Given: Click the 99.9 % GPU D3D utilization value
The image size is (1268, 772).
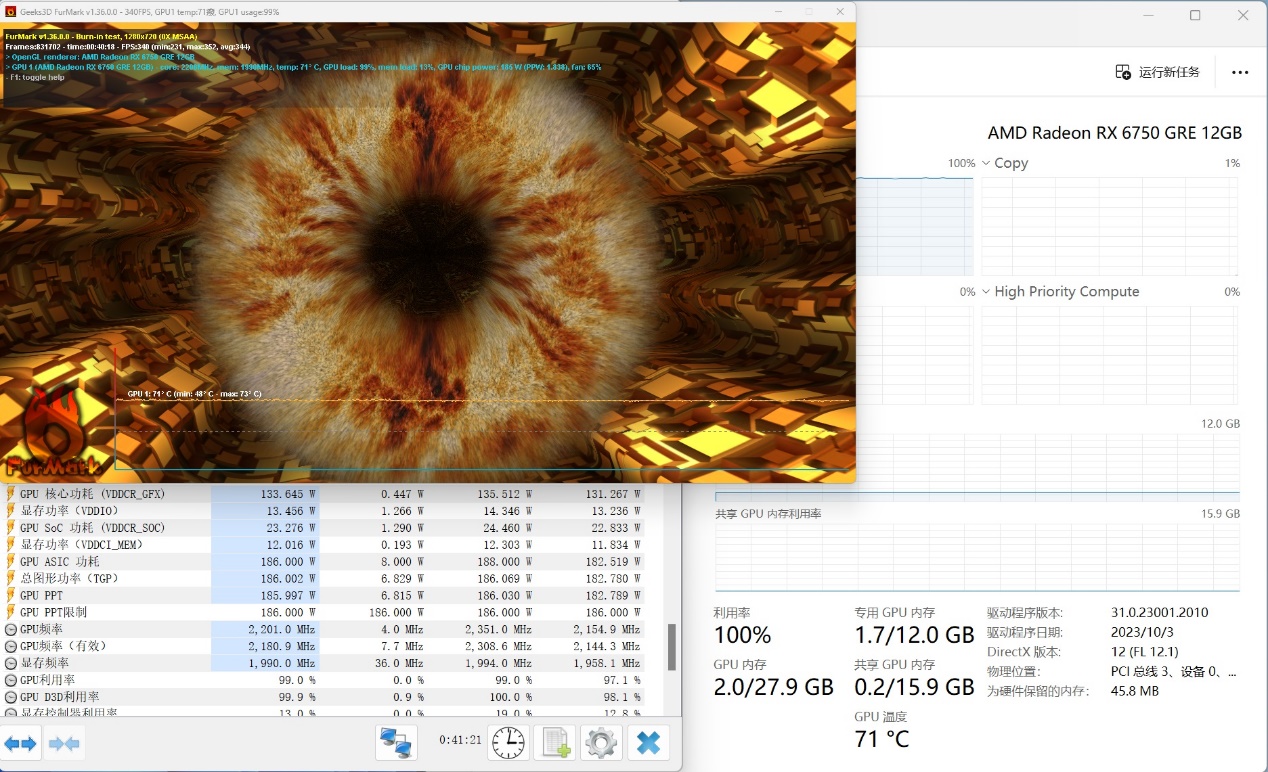Looking at the screenshot, I should tap(297, 697).
